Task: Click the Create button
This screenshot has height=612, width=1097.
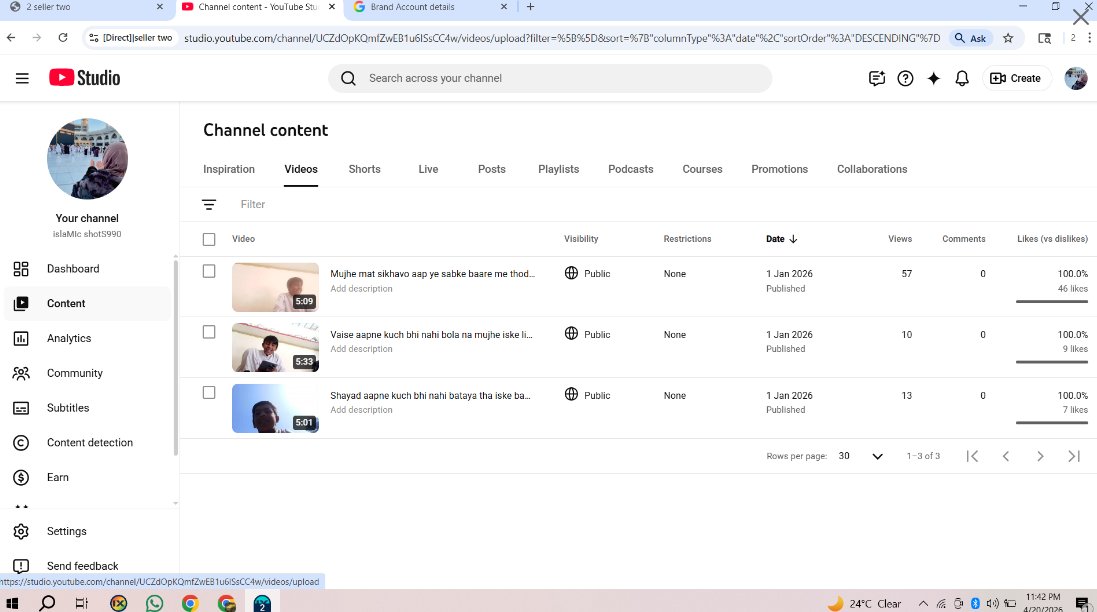Action: point(1016,78)
